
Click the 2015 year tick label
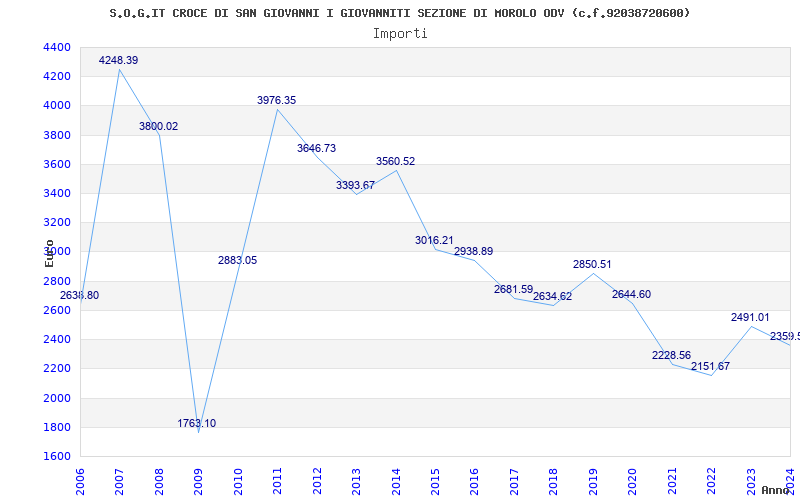(435, 481)
